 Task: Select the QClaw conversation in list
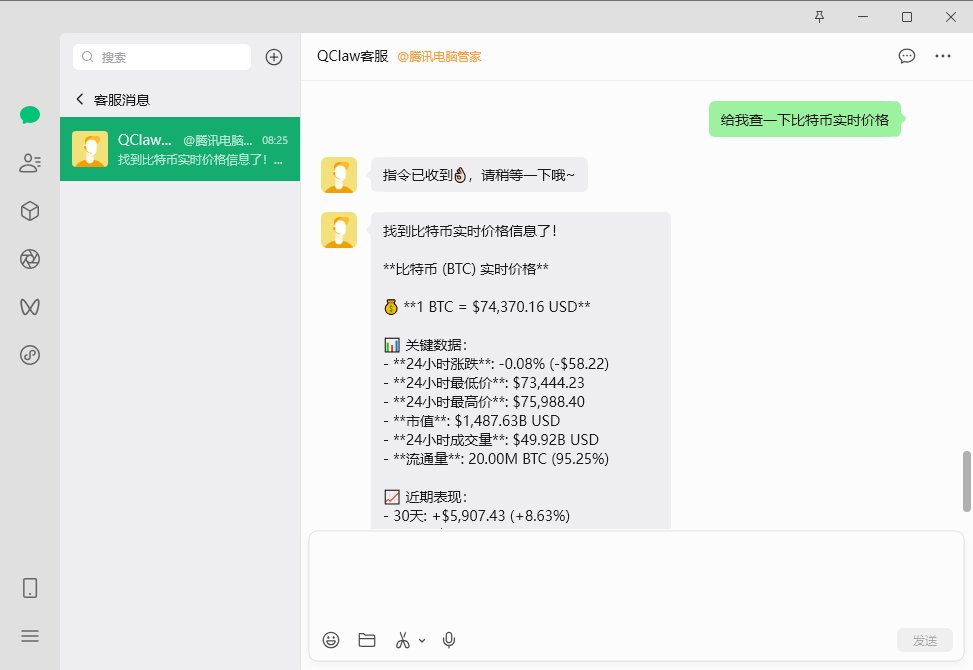coord(180,149)
